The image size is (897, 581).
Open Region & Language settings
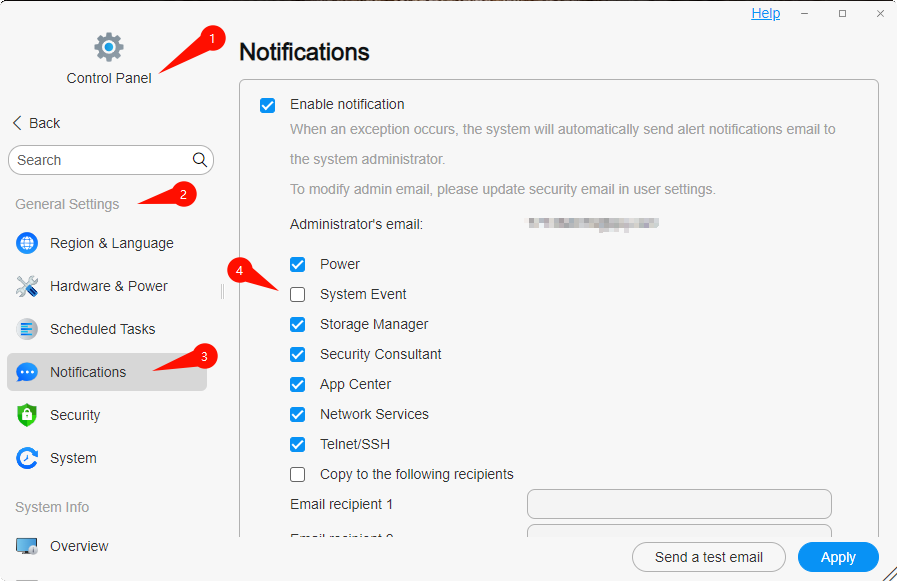[x=107, y=243]
